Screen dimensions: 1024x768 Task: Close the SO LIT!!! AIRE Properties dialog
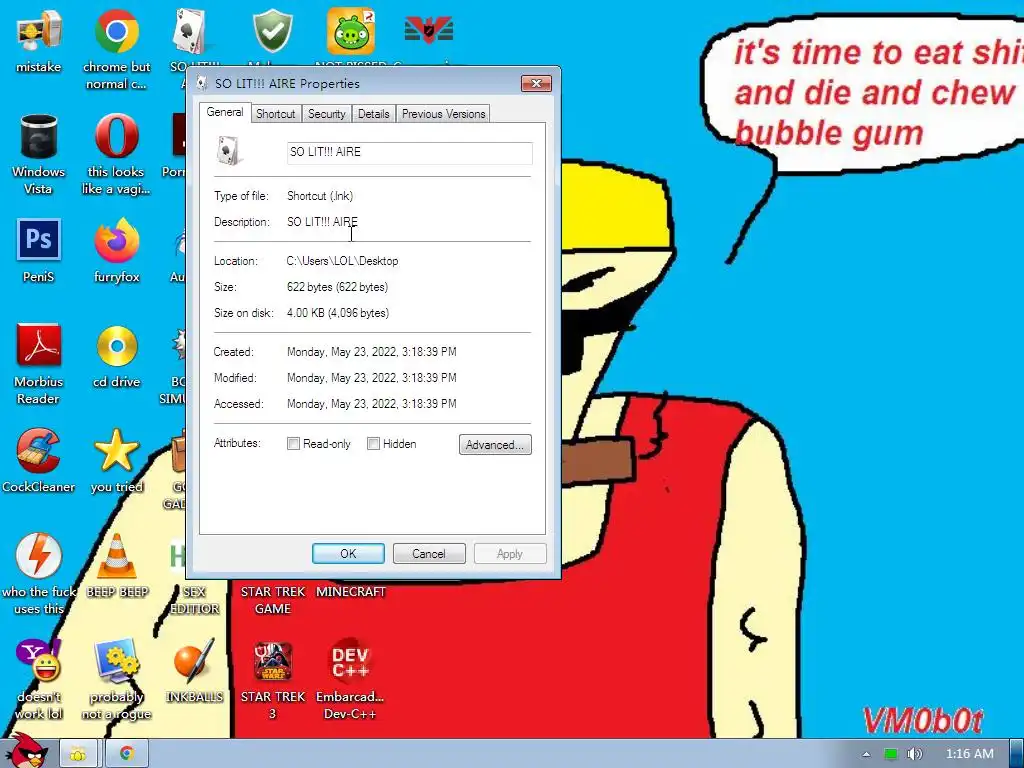coord(536,83)
